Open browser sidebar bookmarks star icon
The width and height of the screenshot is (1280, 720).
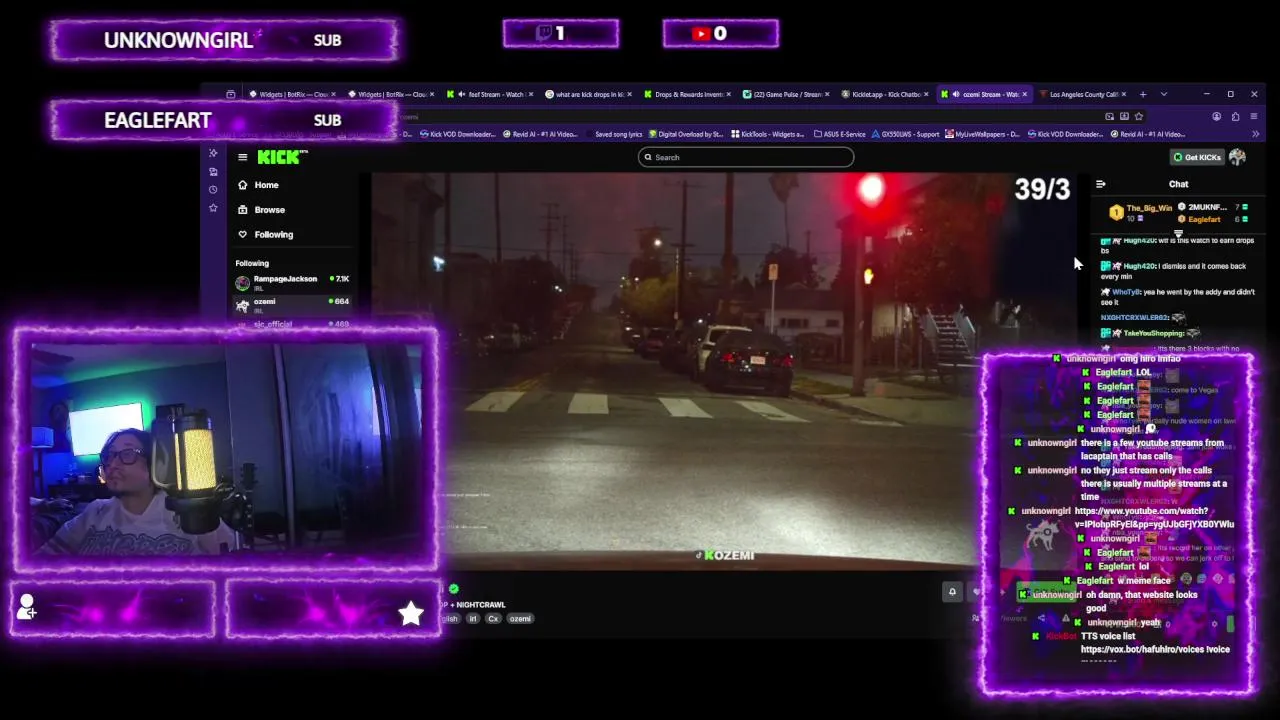tap(213, 208)
